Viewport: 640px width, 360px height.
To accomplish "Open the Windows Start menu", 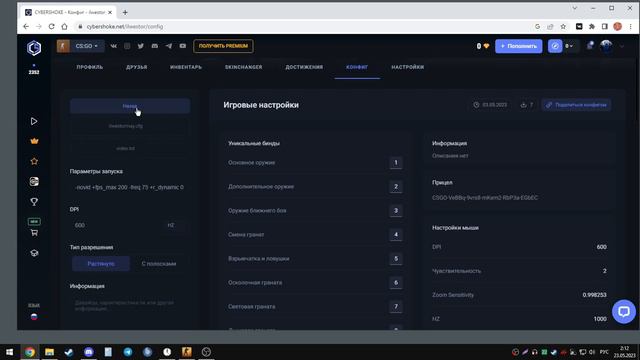I will point(9,352).
